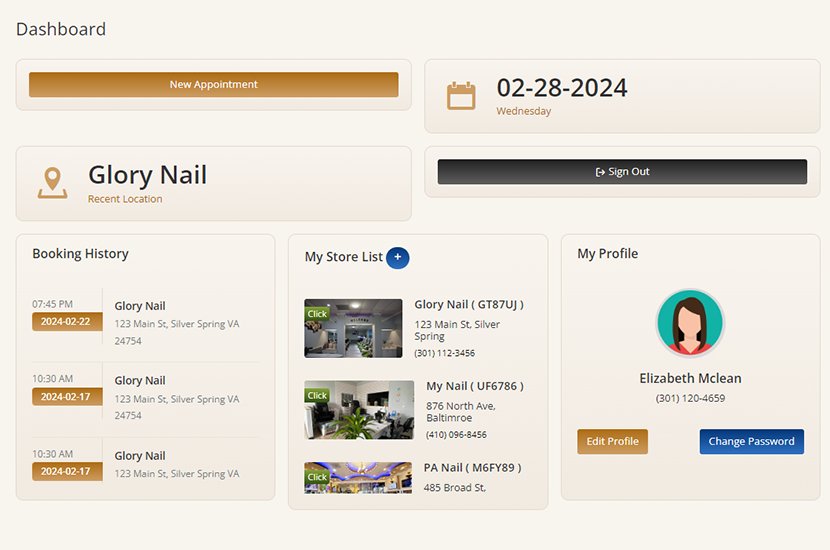Open PA Nail store photo thumbnail

pyautogui.click(x=358, y=478)
